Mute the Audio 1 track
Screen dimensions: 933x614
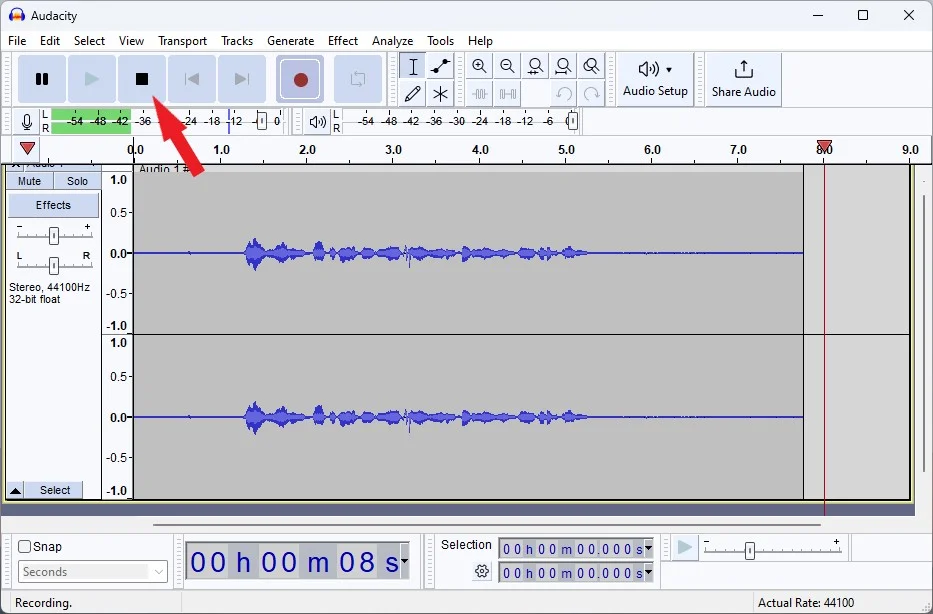(x=29, y=181)
